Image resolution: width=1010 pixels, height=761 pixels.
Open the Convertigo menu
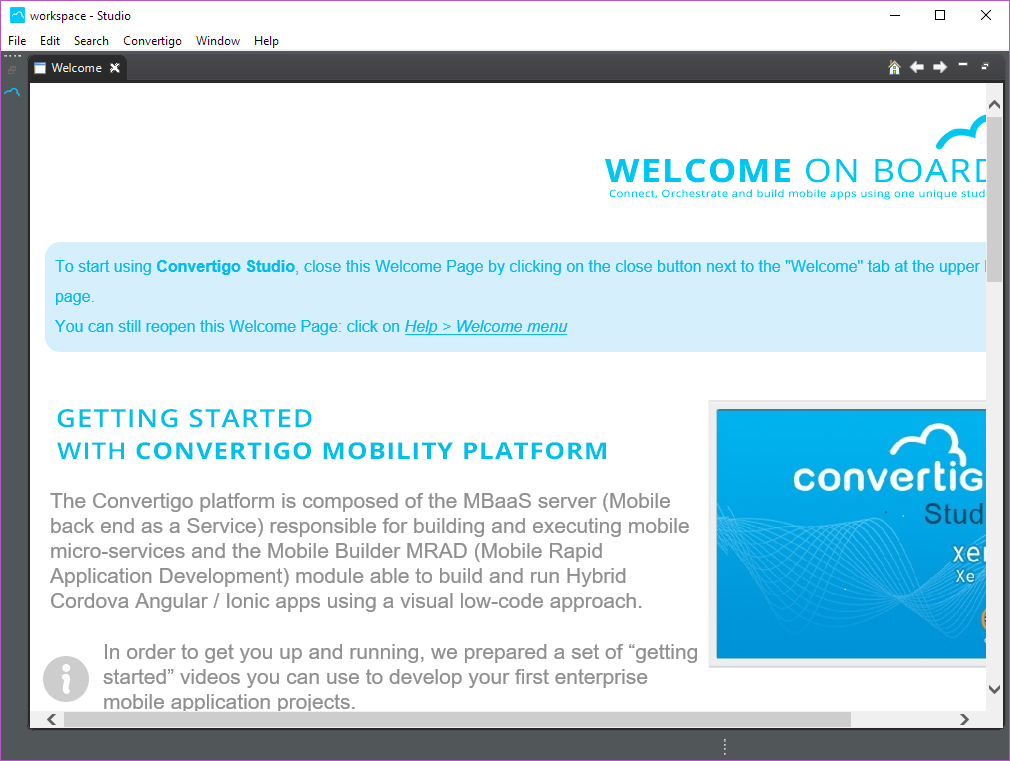click(152, 41)
